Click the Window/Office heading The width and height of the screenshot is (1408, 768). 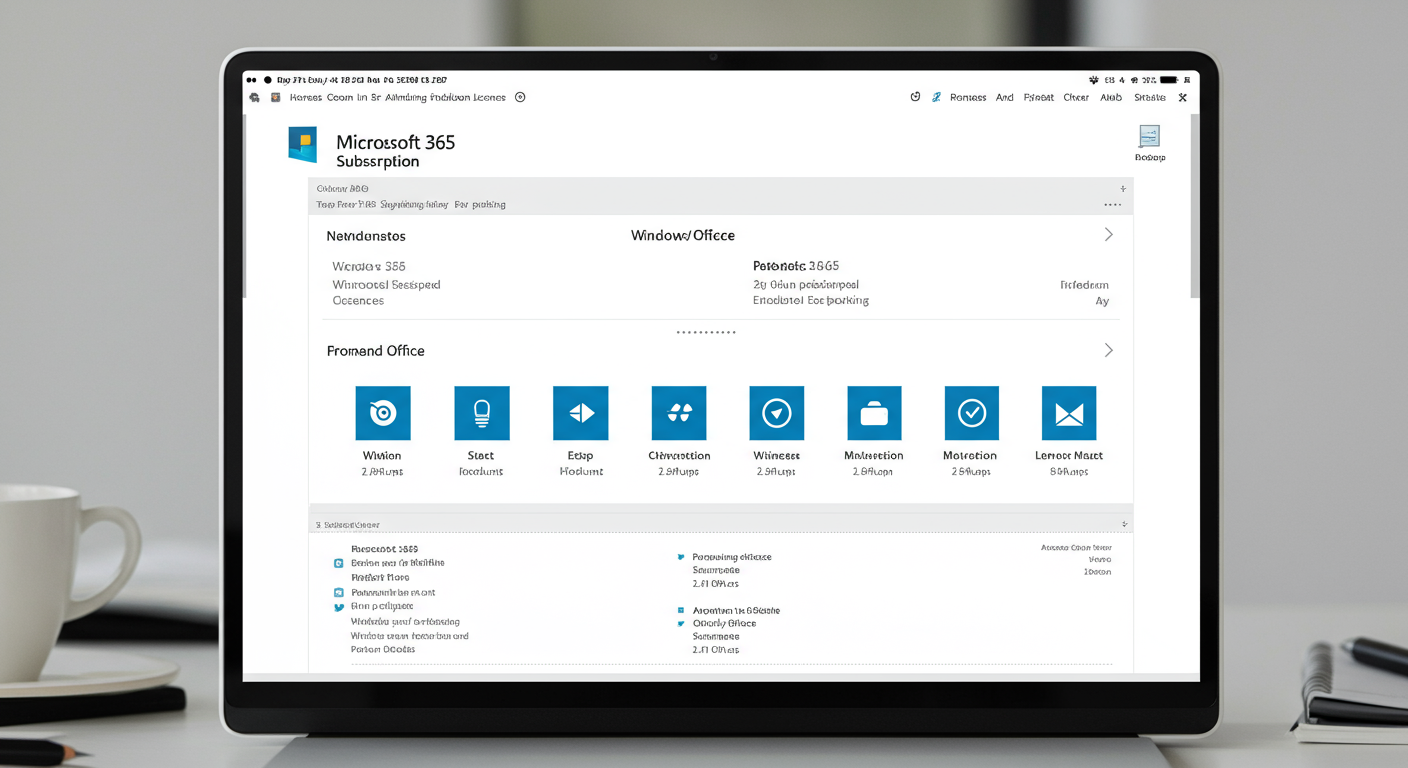[683, 235]
